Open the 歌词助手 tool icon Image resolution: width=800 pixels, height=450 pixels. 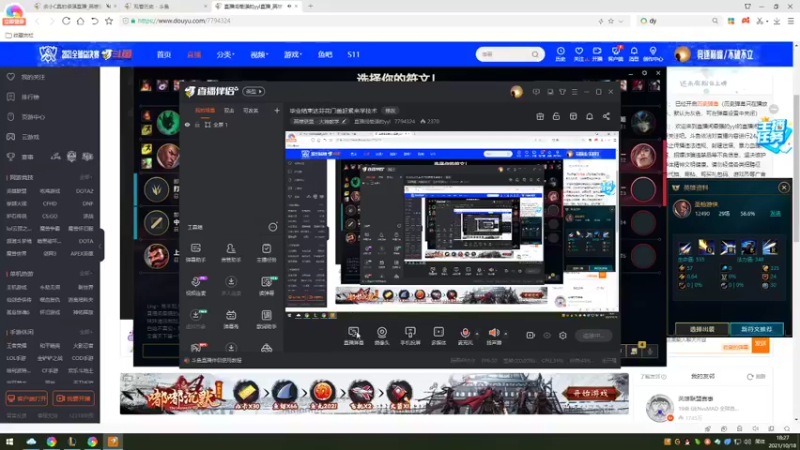tap(266, 319)
